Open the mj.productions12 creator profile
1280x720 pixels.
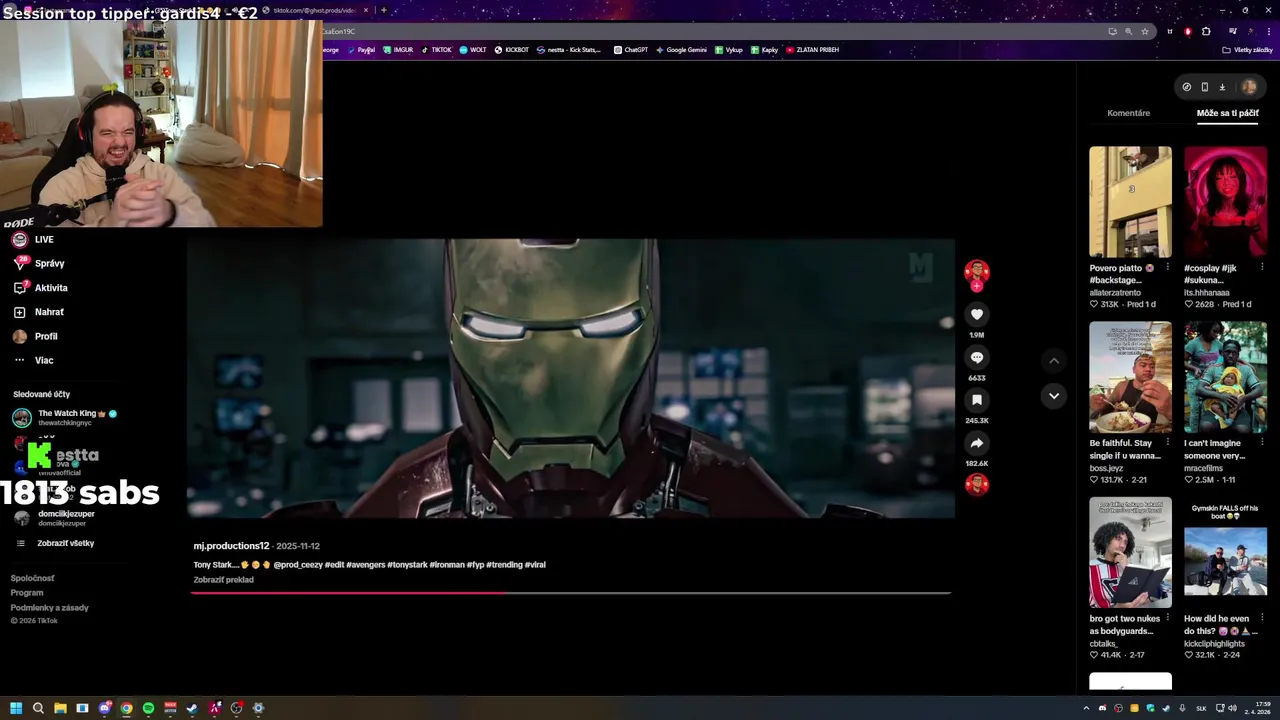point(231,546)
